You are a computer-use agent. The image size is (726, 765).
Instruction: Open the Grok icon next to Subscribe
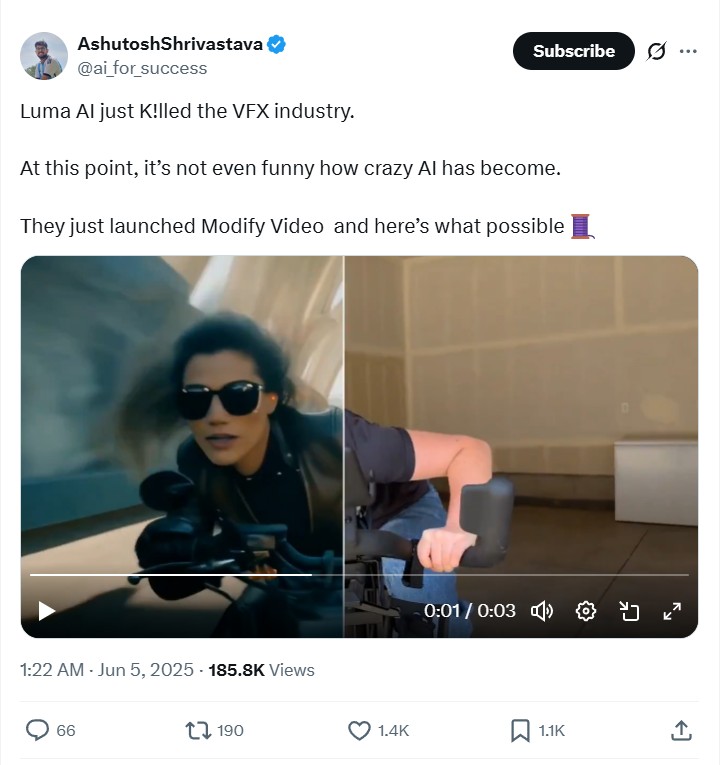[657, 51]
